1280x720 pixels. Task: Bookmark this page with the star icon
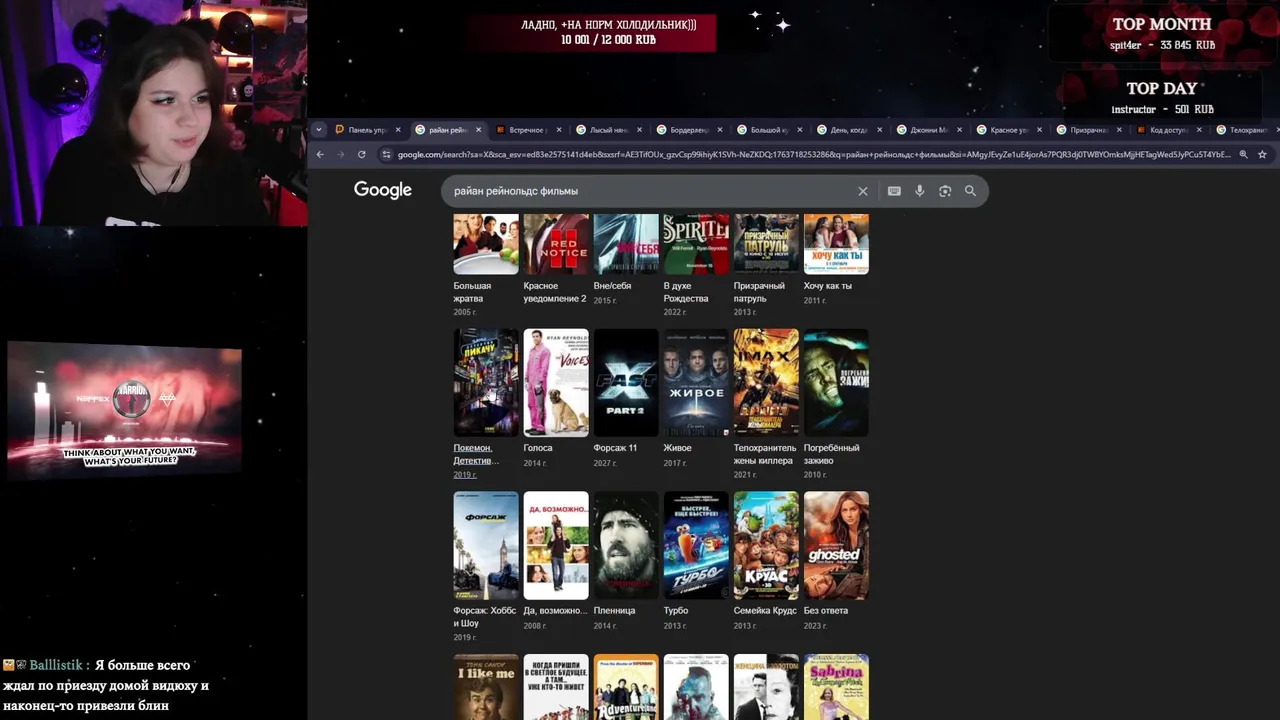1262,154
